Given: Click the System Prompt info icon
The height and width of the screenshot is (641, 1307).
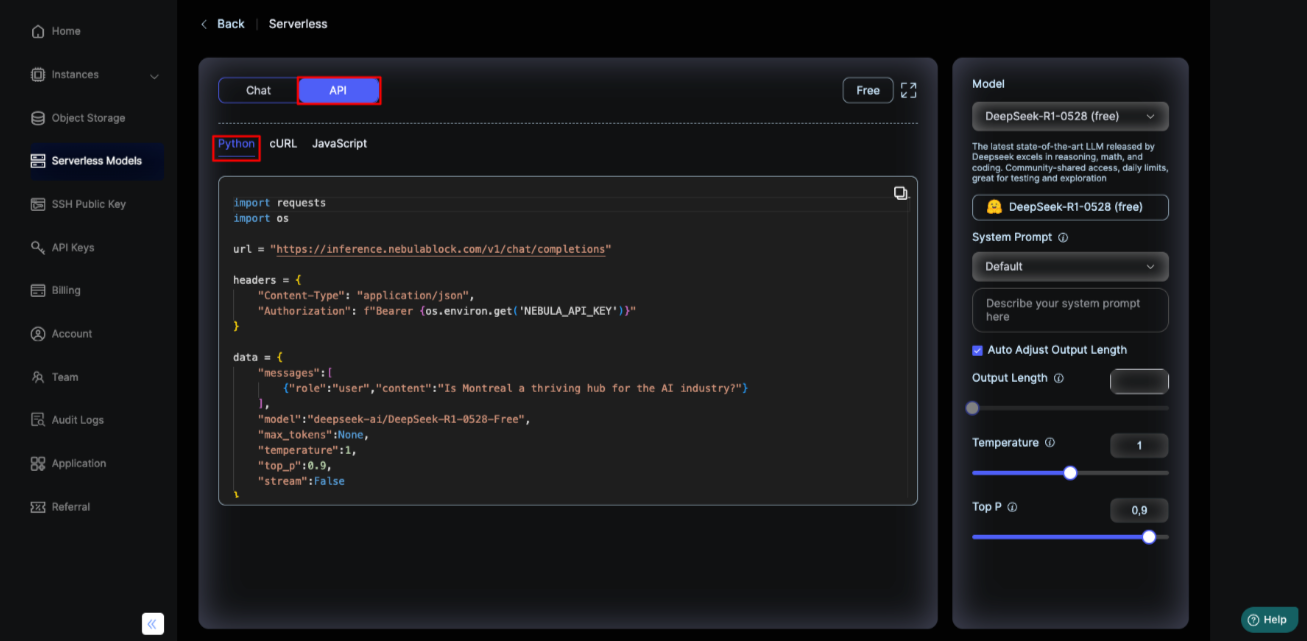Looking at the screenshot, I should pyautogui.click(x=1063, y=238).
